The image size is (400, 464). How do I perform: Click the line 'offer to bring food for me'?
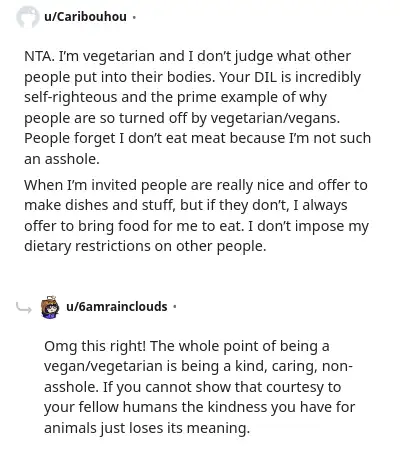click(196, 226)
